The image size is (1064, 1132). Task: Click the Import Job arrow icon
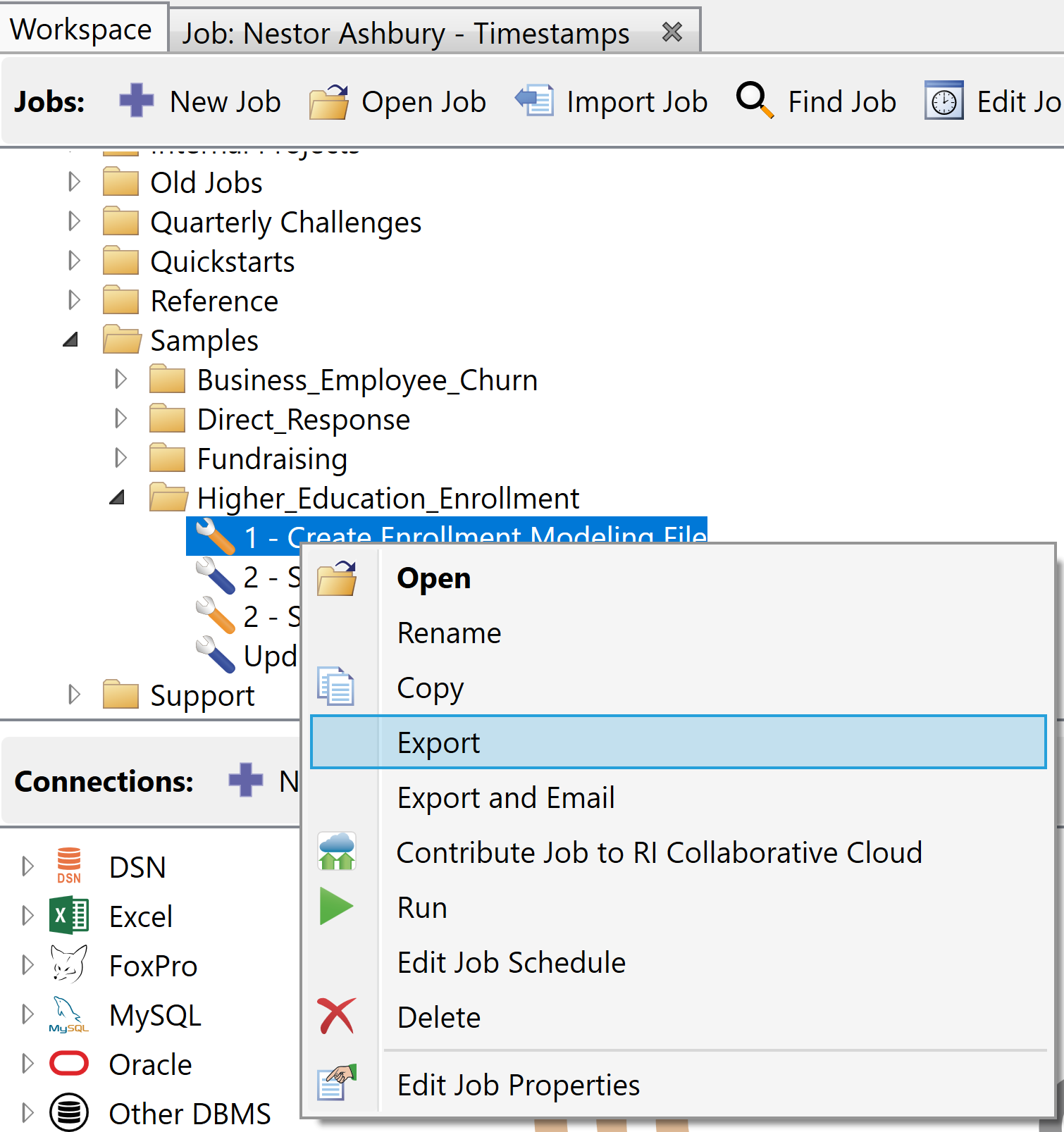pyautogui.click(x=535, y=100)
